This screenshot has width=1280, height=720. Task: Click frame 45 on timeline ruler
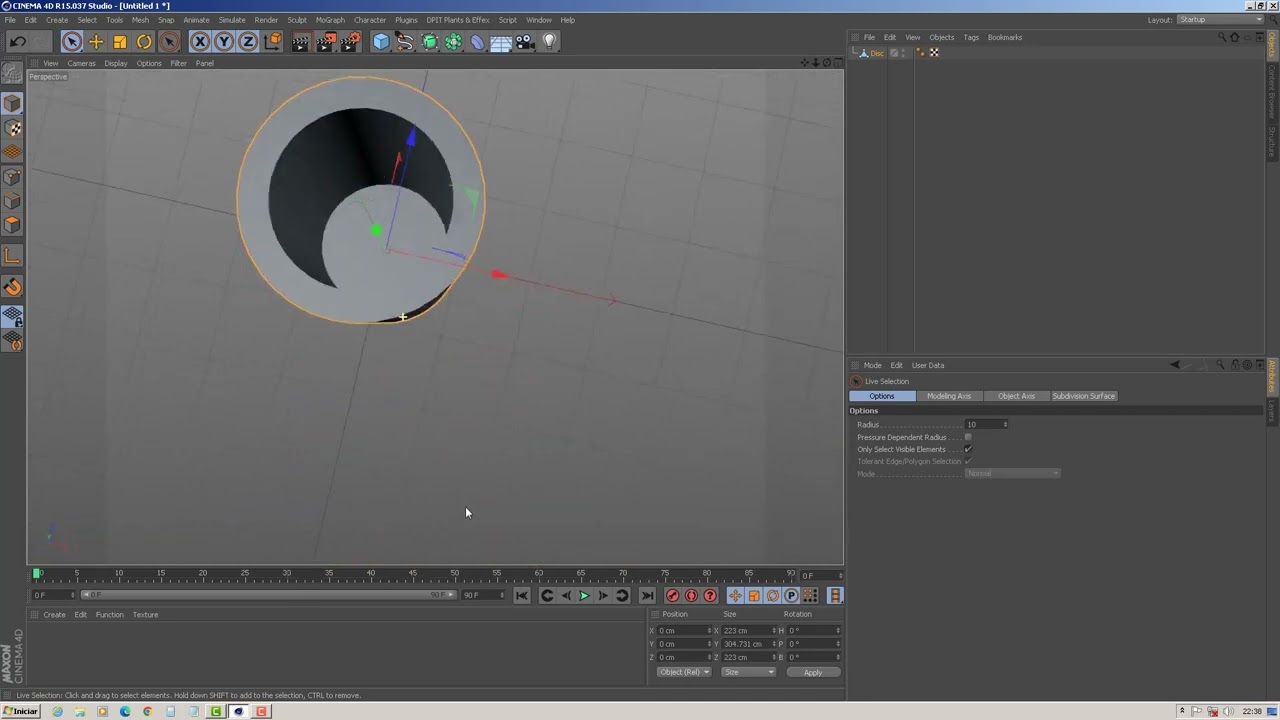413,574
